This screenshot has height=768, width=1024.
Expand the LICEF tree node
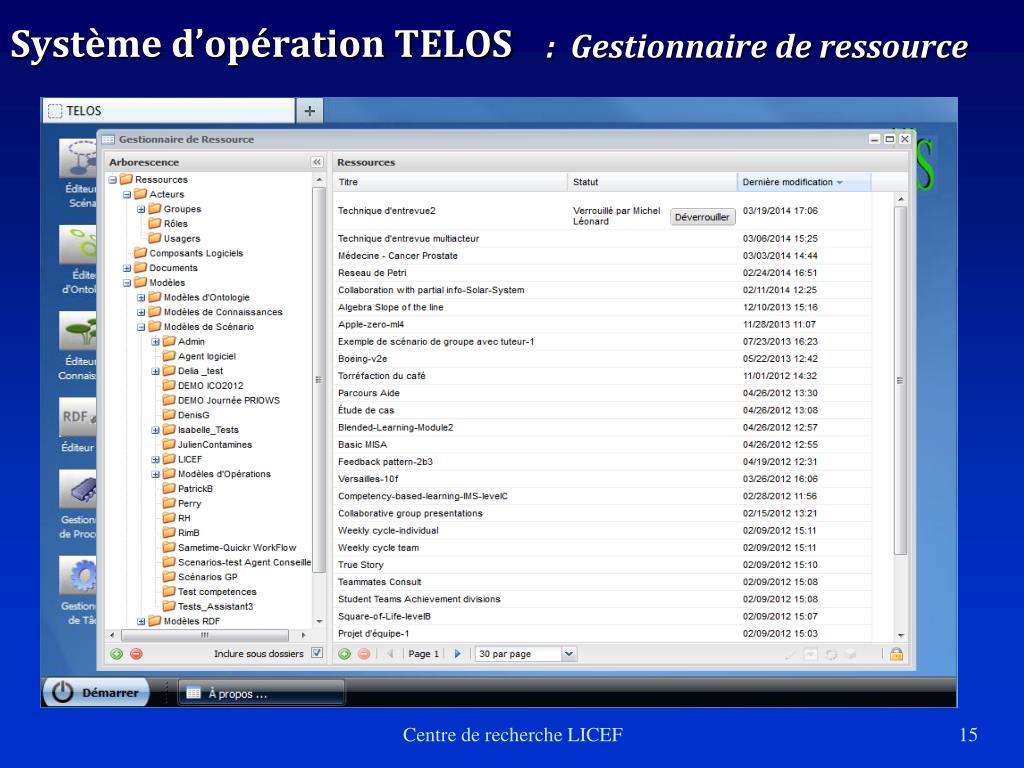tap(155, 459)
